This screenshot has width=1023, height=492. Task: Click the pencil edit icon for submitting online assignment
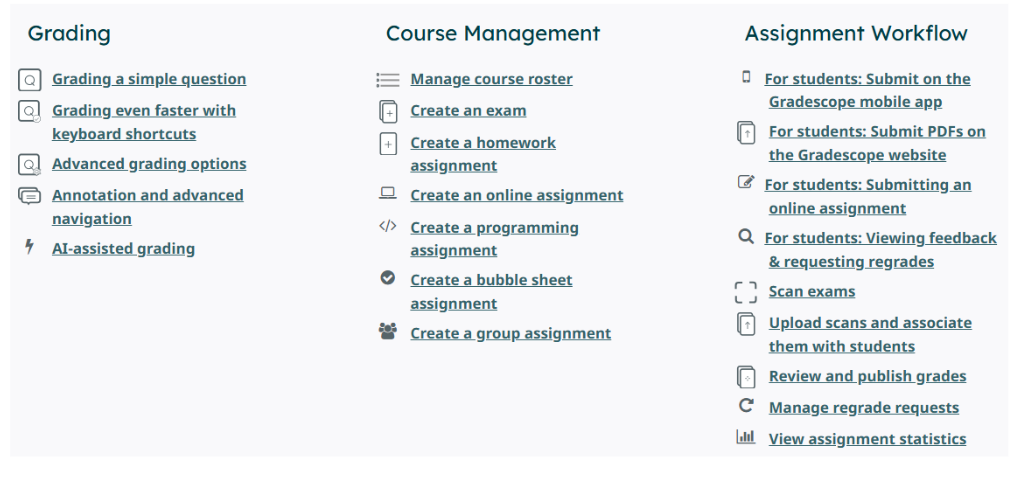[x=746, y=182]
